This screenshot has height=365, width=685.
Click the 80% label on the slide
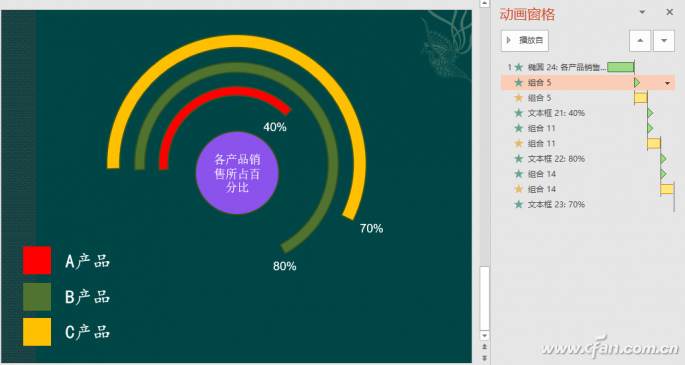tap(284, 266)
